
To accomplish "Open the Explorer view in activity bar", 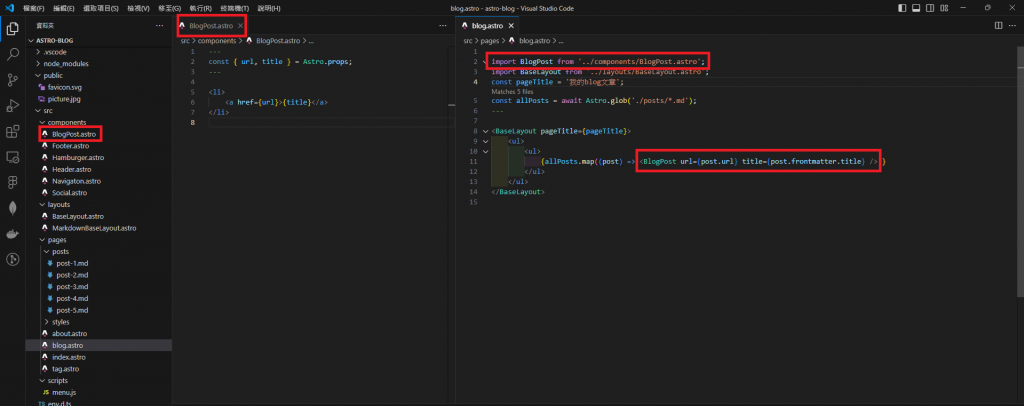I will (x=12, y=29).
